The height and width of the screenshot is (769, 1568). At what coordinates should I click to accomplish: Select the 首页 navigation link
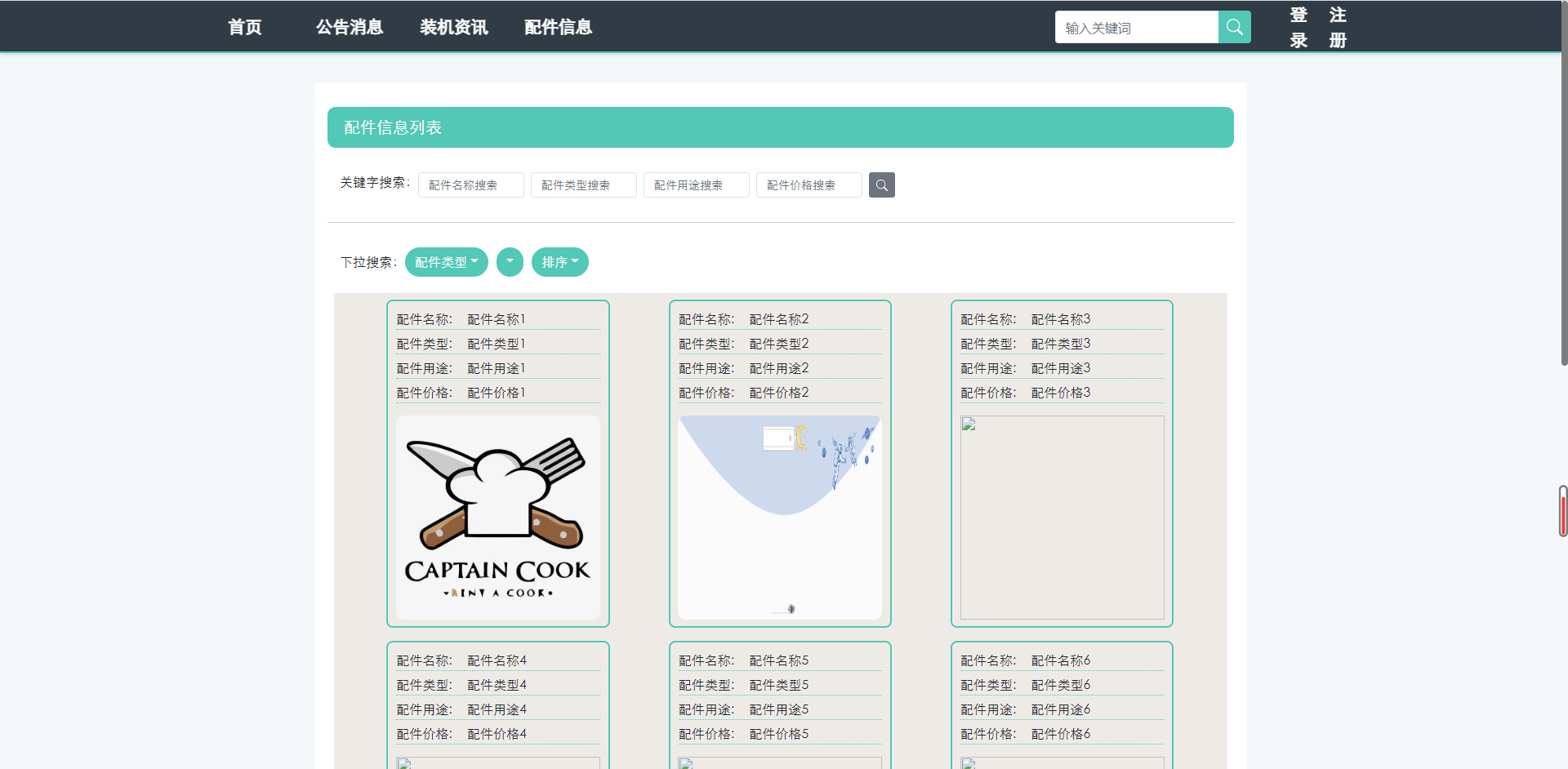point(244,27)
